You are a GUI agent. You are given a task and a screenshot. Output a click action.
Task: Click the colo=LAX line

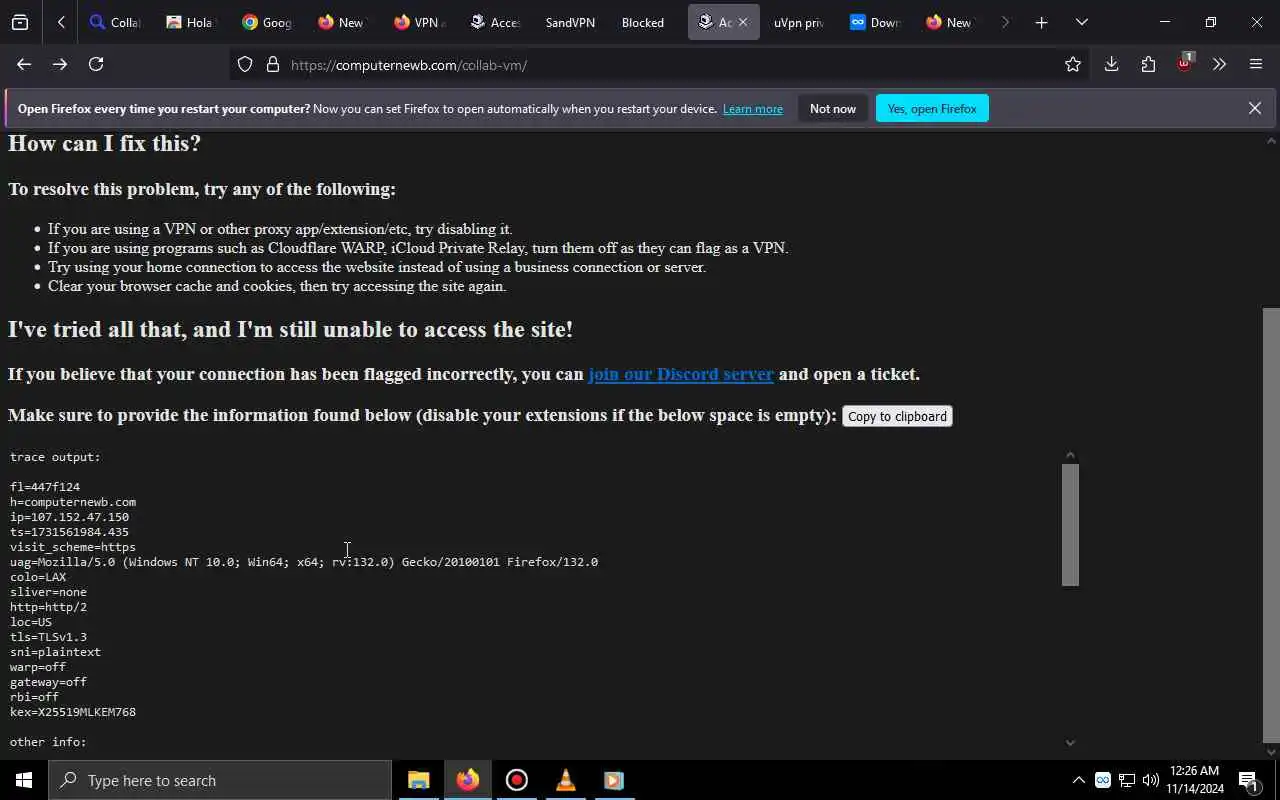pos(38,577)
